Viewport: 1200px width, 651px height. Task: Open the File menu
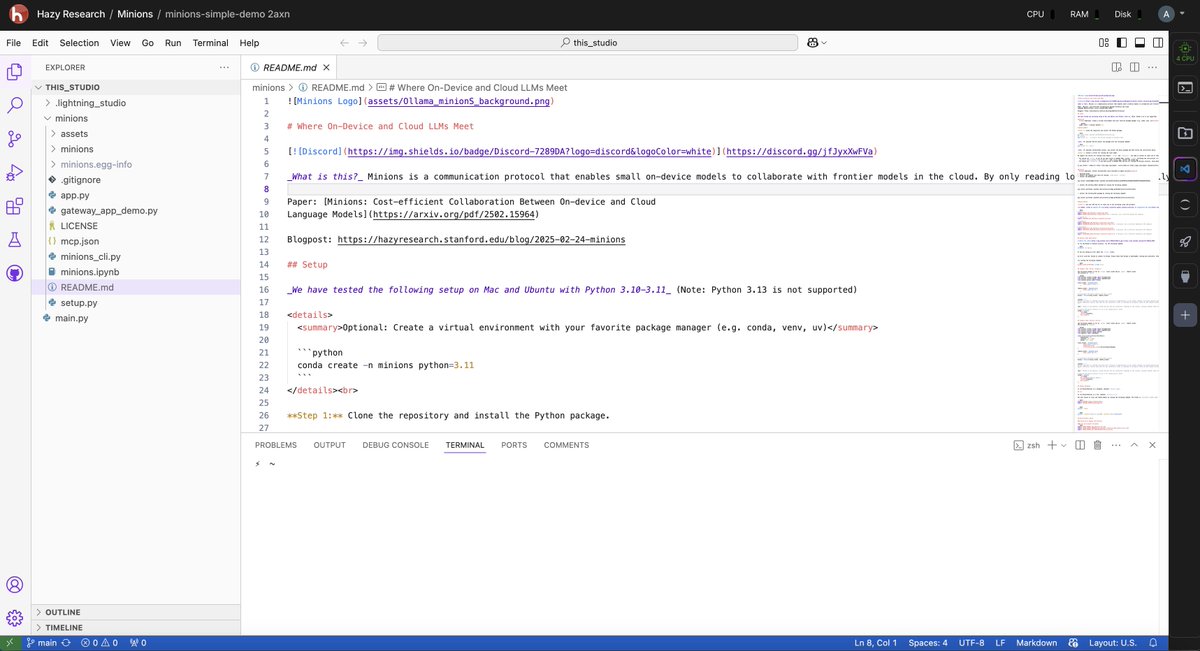point(14,43)
